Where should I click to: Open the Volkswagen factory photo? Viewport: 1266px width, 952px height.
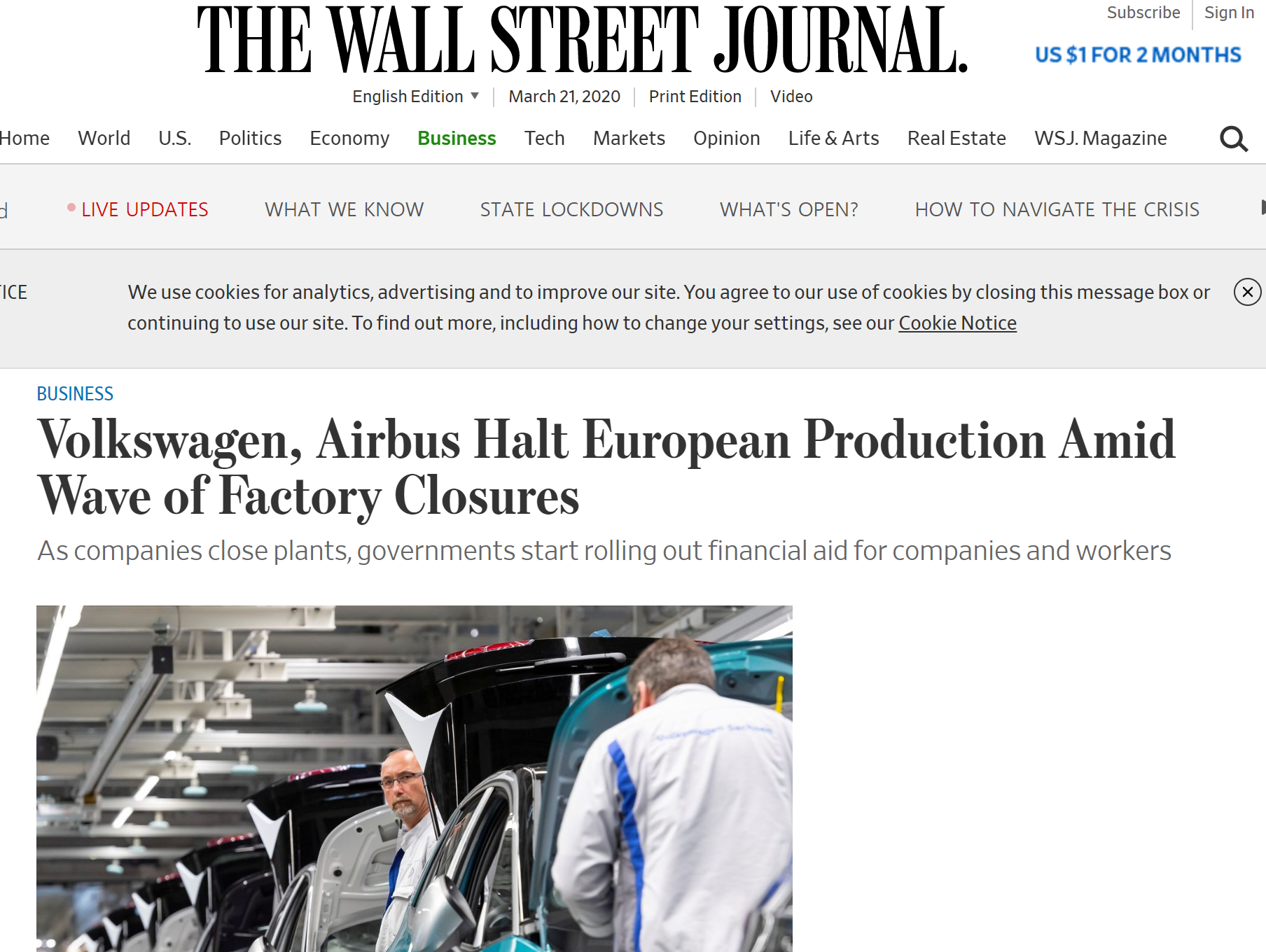coord(415,778)
